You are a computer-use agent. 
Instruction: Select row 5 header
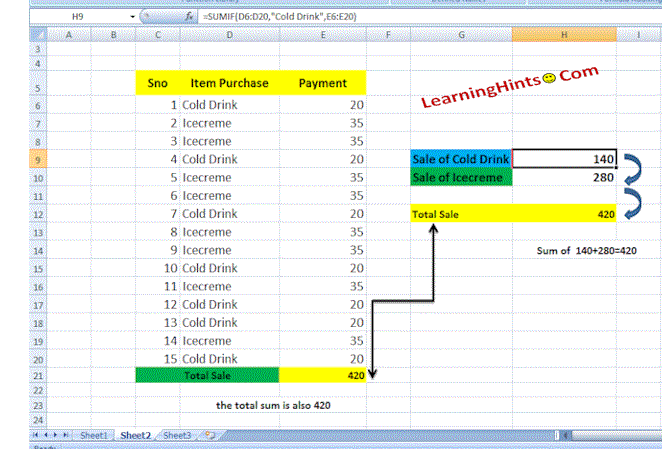point(38,83)
